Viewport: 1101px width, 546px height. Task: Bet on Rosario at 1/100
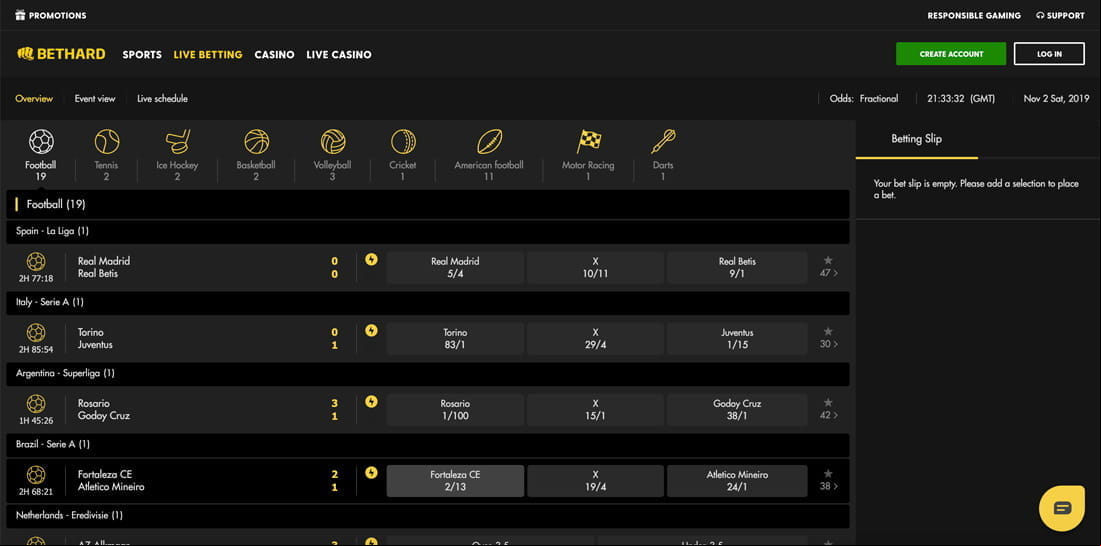point(455,409)
